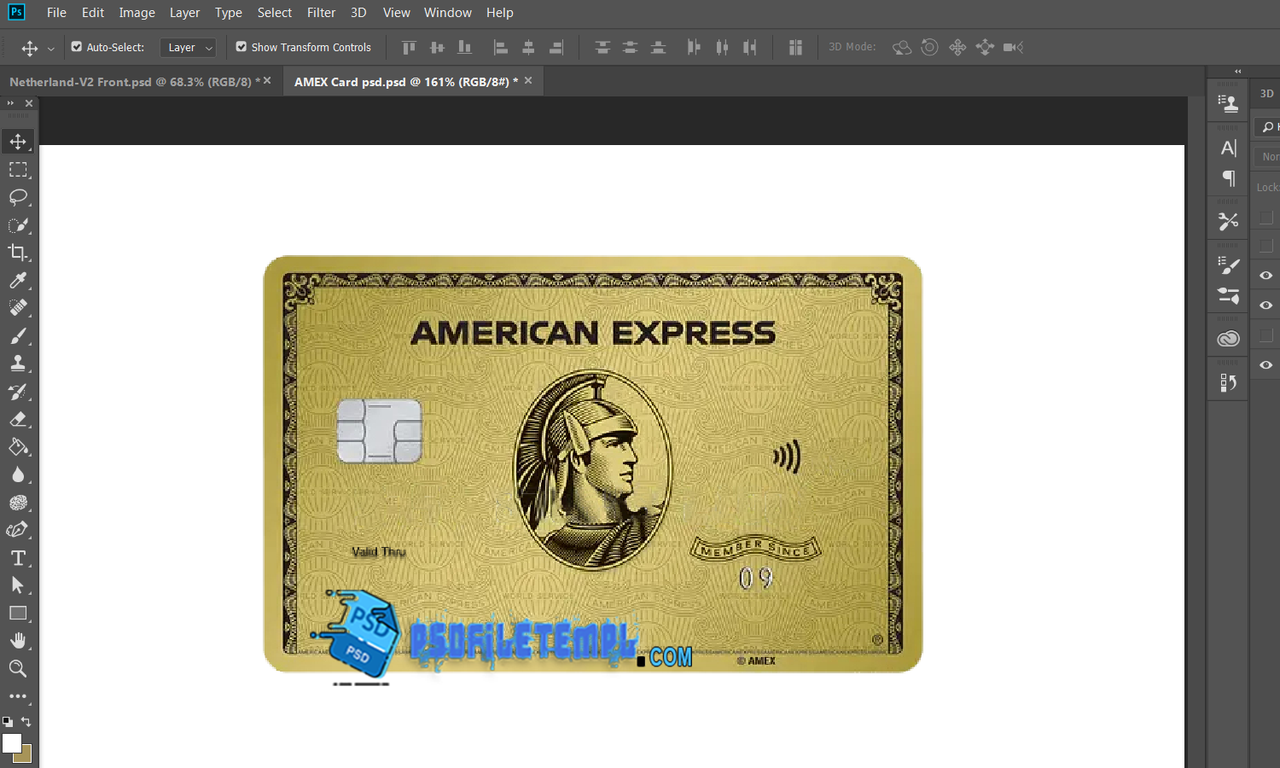Align horizontal centers in options bar

point(529,47)
